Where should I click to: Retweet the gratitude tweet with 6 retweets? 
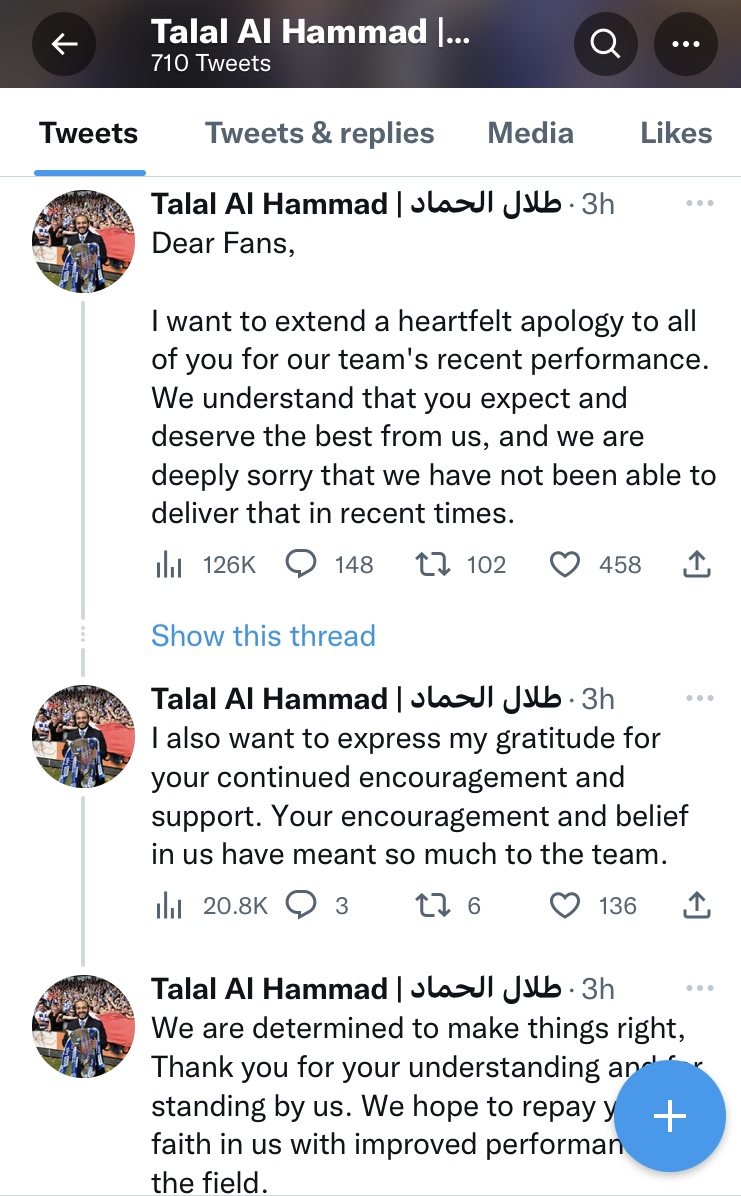pyautogui.click(x=432, y=906)
